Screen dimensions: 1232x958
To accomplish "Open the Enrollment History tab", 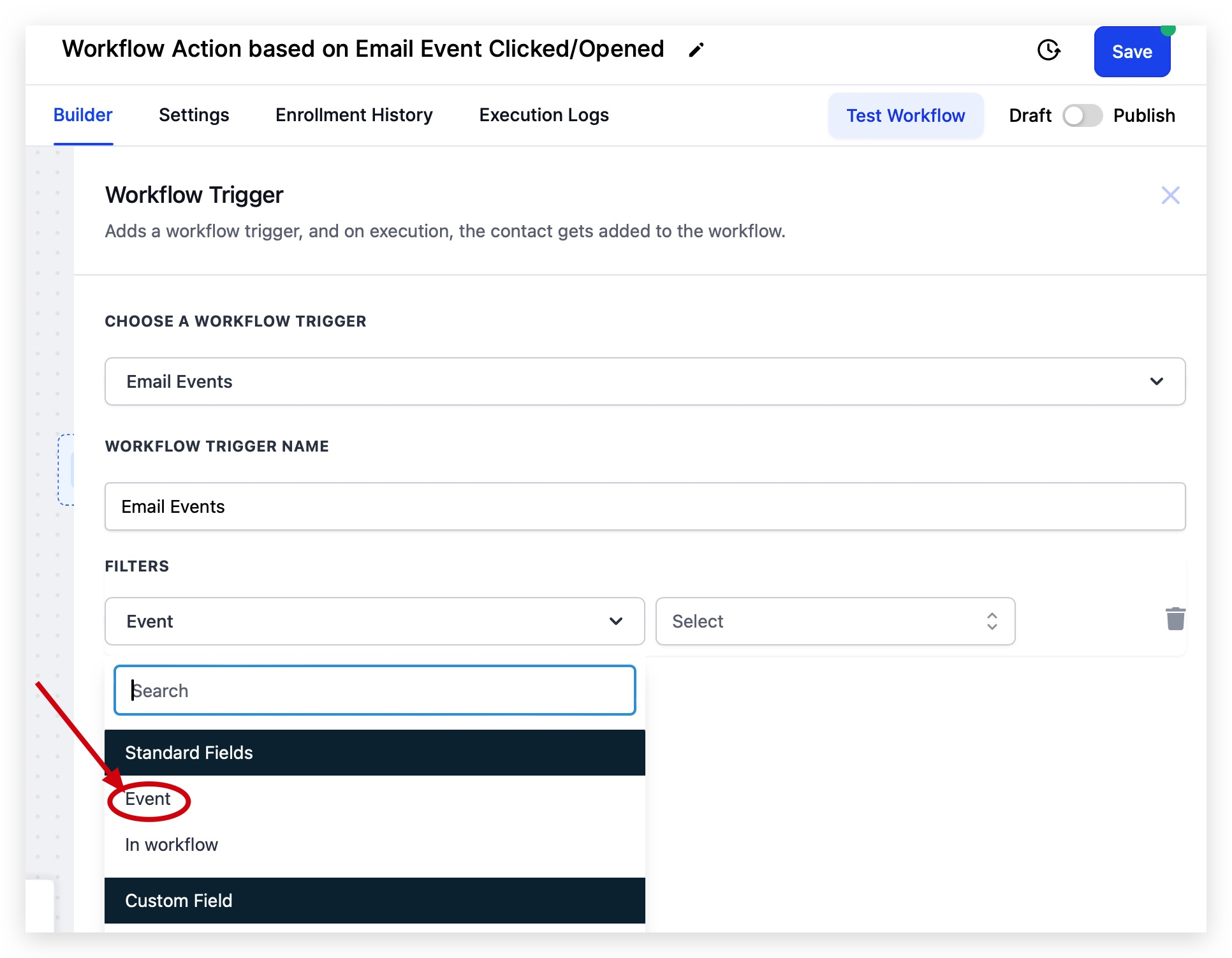I will (x=354, y=115).
